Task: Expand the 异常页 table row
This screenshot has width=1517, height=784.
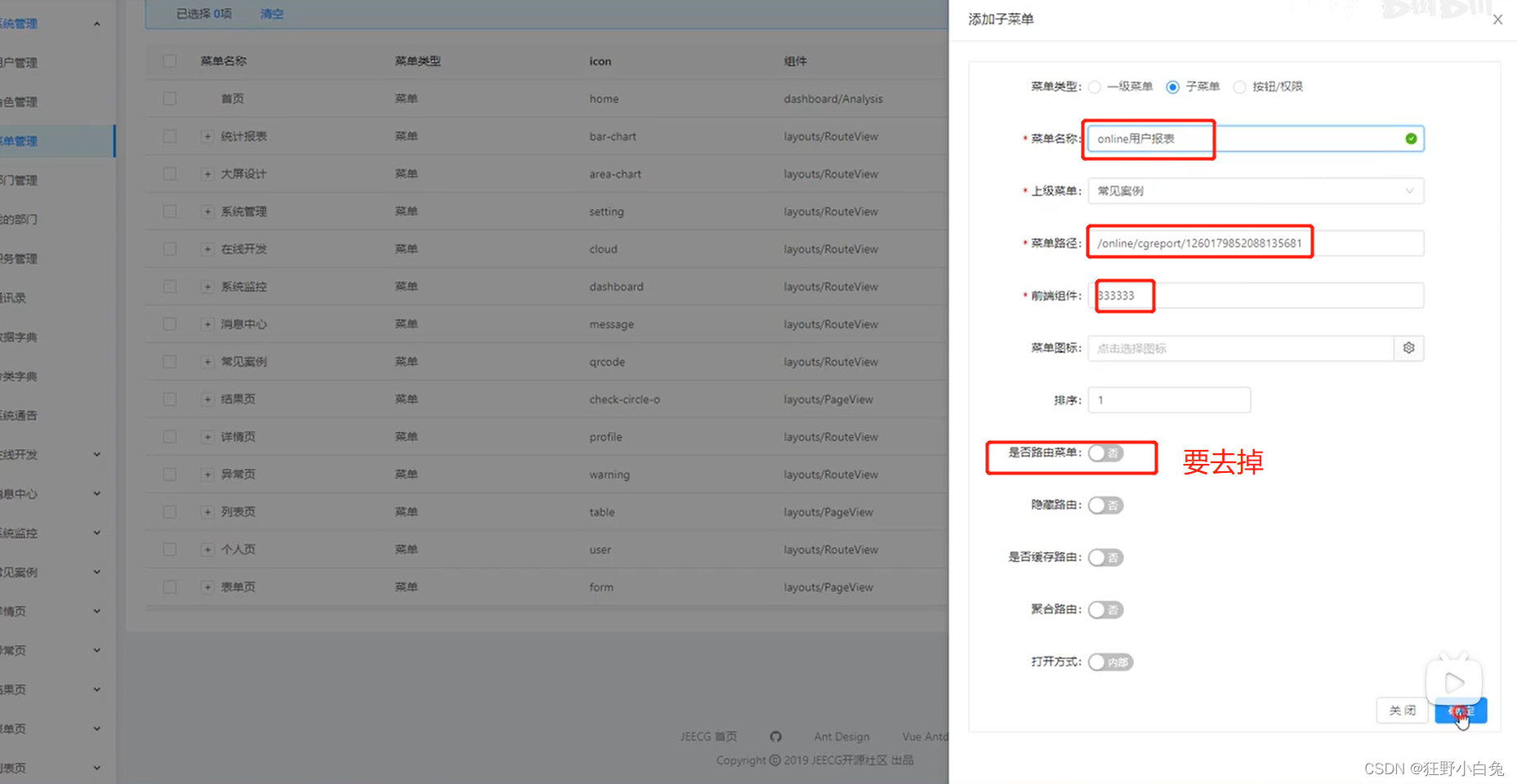Action: point(207,474)
